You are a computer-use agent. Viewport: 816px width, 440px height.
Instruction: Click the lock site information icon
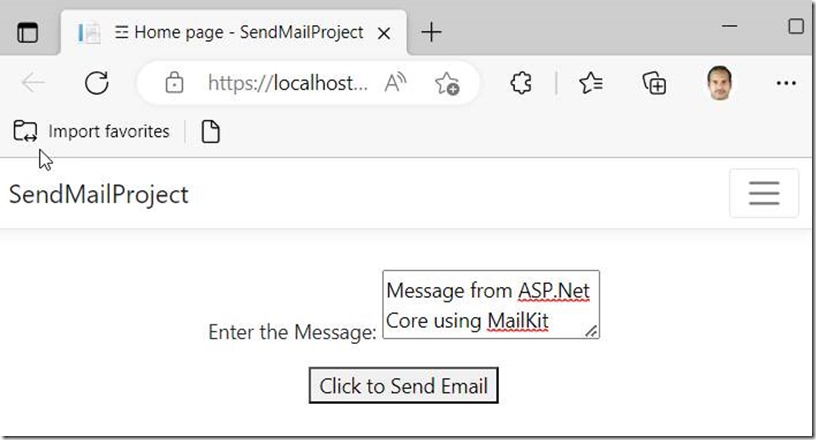click(174, 83)
